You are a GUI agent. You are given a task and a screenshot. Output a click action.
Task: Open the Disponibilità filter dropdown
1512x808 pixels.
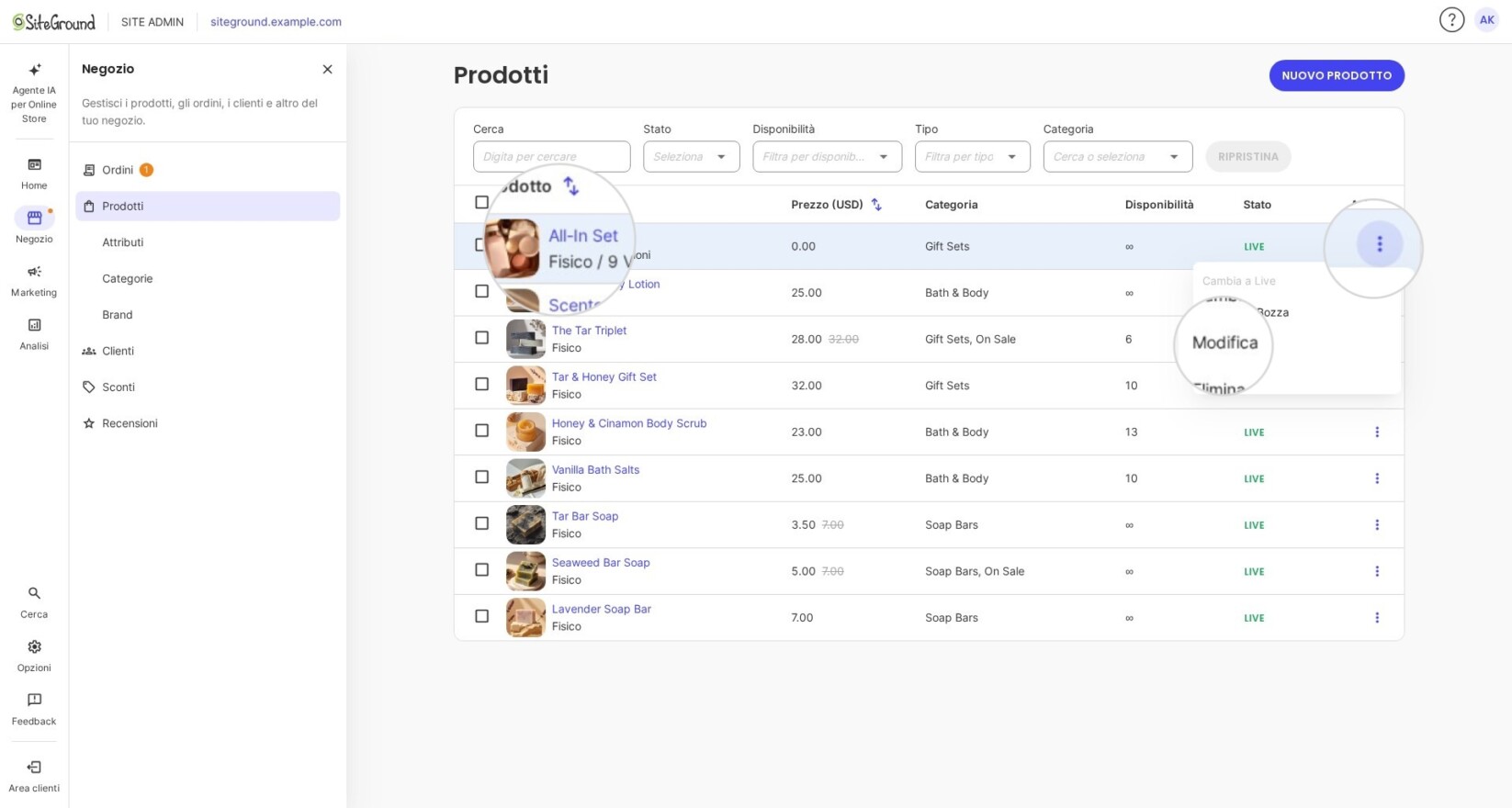coord(827,157)
